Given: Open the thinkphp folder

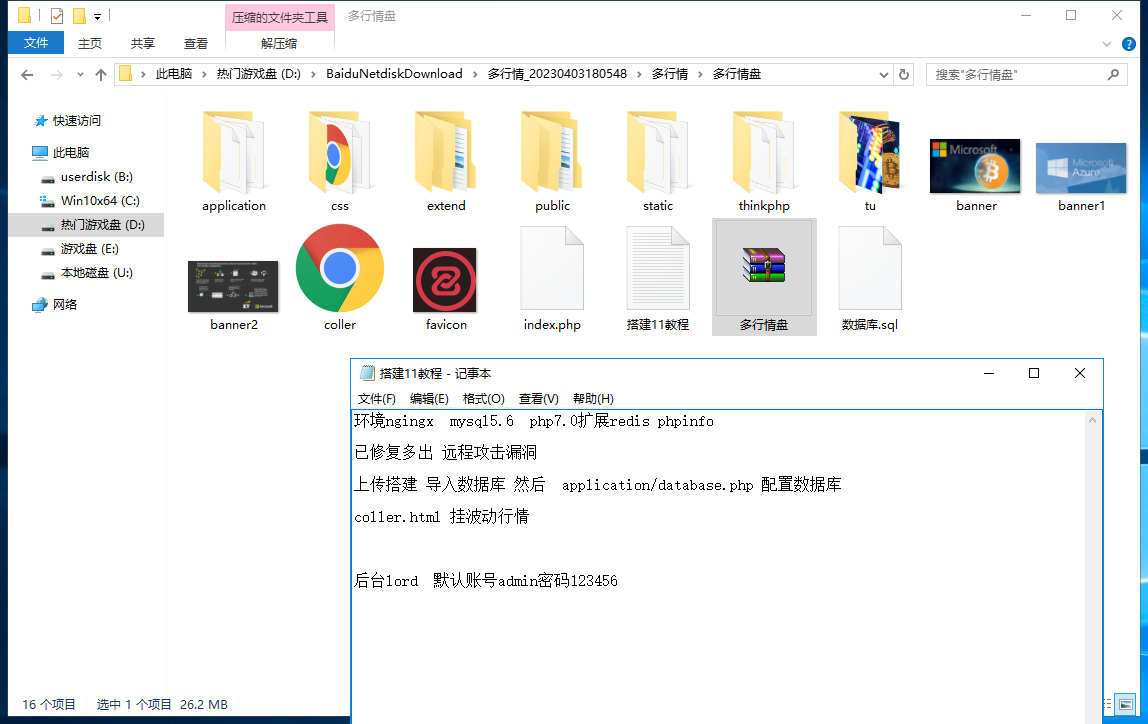Looking at the screenshot, I should coord(764,153).
